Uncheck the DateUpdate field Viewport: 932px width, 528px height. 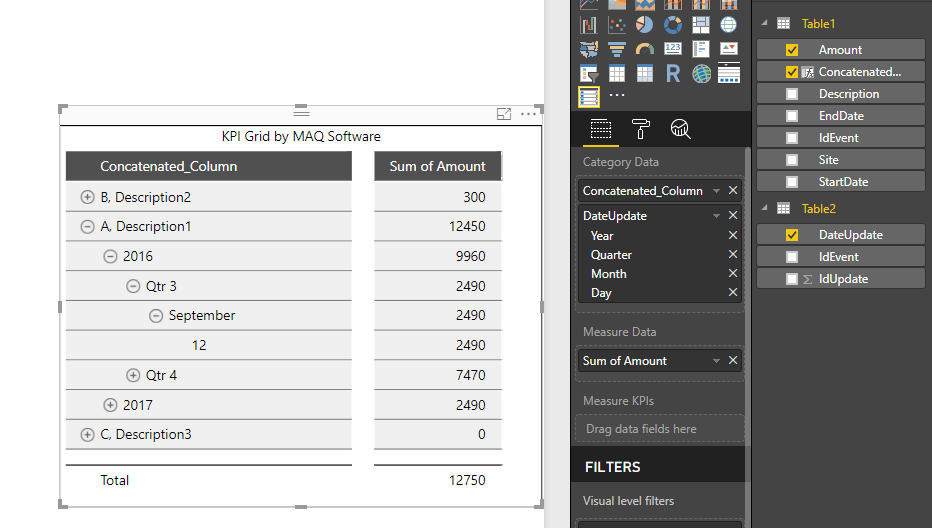(x=792, y=235)
